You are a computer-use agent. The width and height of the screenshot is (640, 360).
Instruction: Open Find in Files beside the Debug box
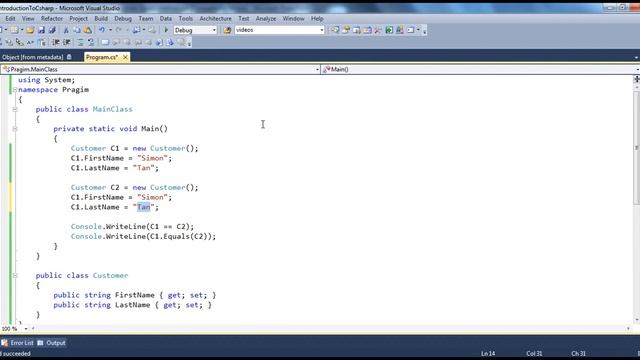227,30
